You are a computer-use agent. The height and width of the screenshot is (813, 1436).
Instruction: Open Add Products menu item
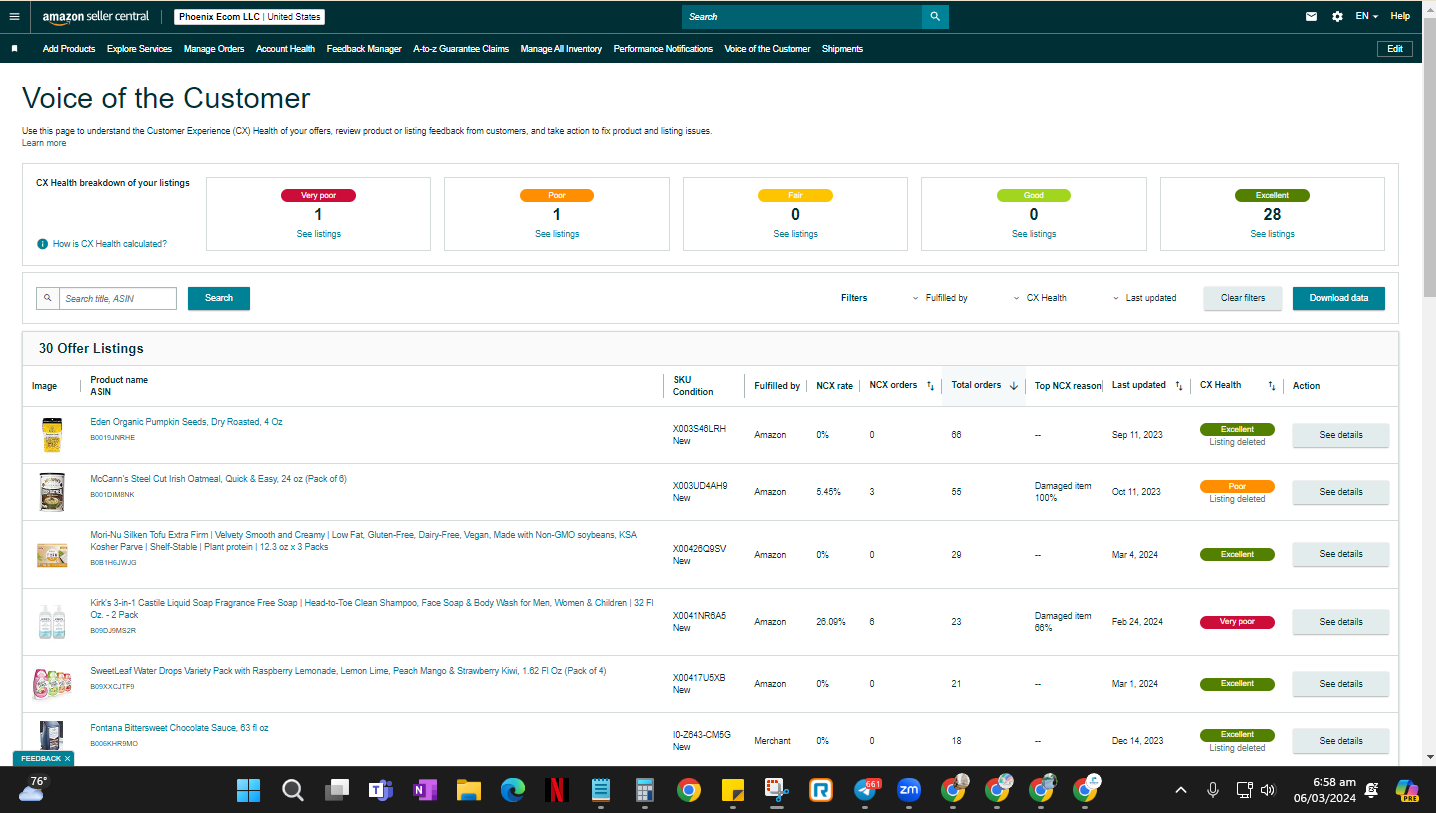click(69, 49)
